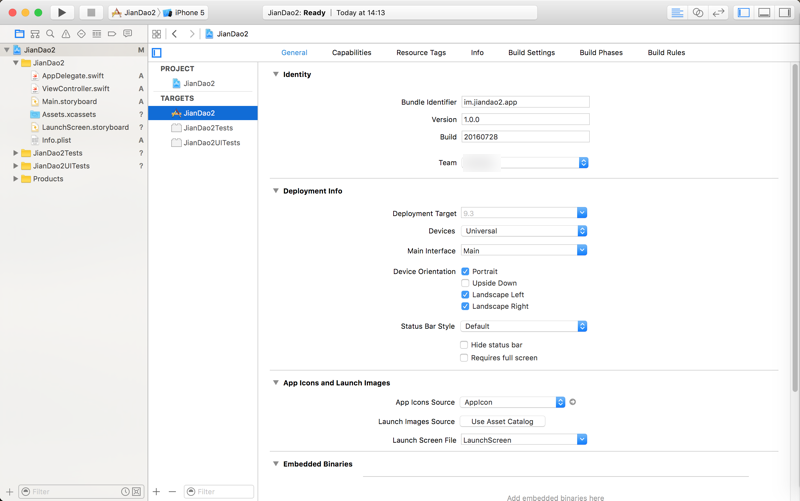Collapse the Identity section
The image size is (800, 501).
tap(276, 74)
